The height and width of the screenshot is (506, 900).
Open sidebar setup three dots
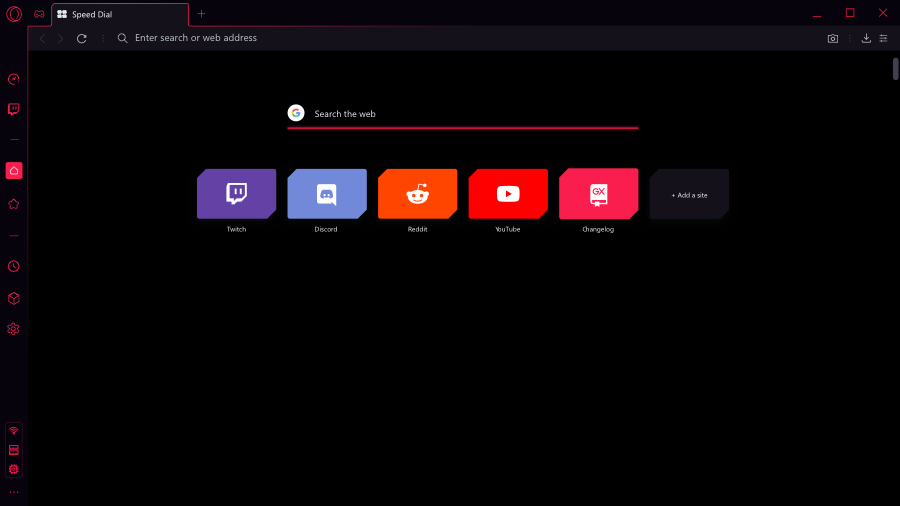[x=14, y=492]
